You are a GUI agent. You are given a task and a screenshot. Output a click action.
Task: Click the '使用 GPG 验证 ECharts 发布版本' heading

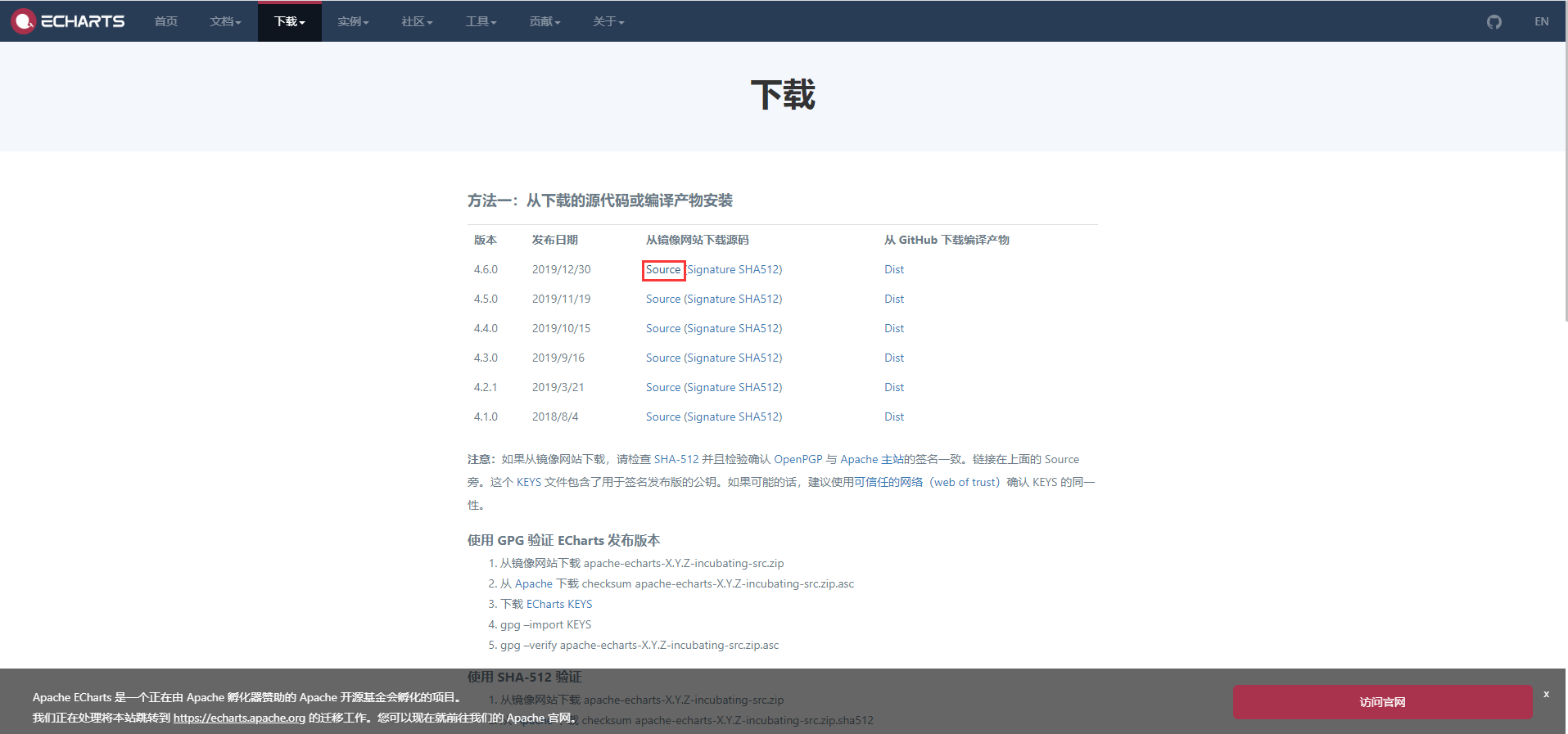563,540
